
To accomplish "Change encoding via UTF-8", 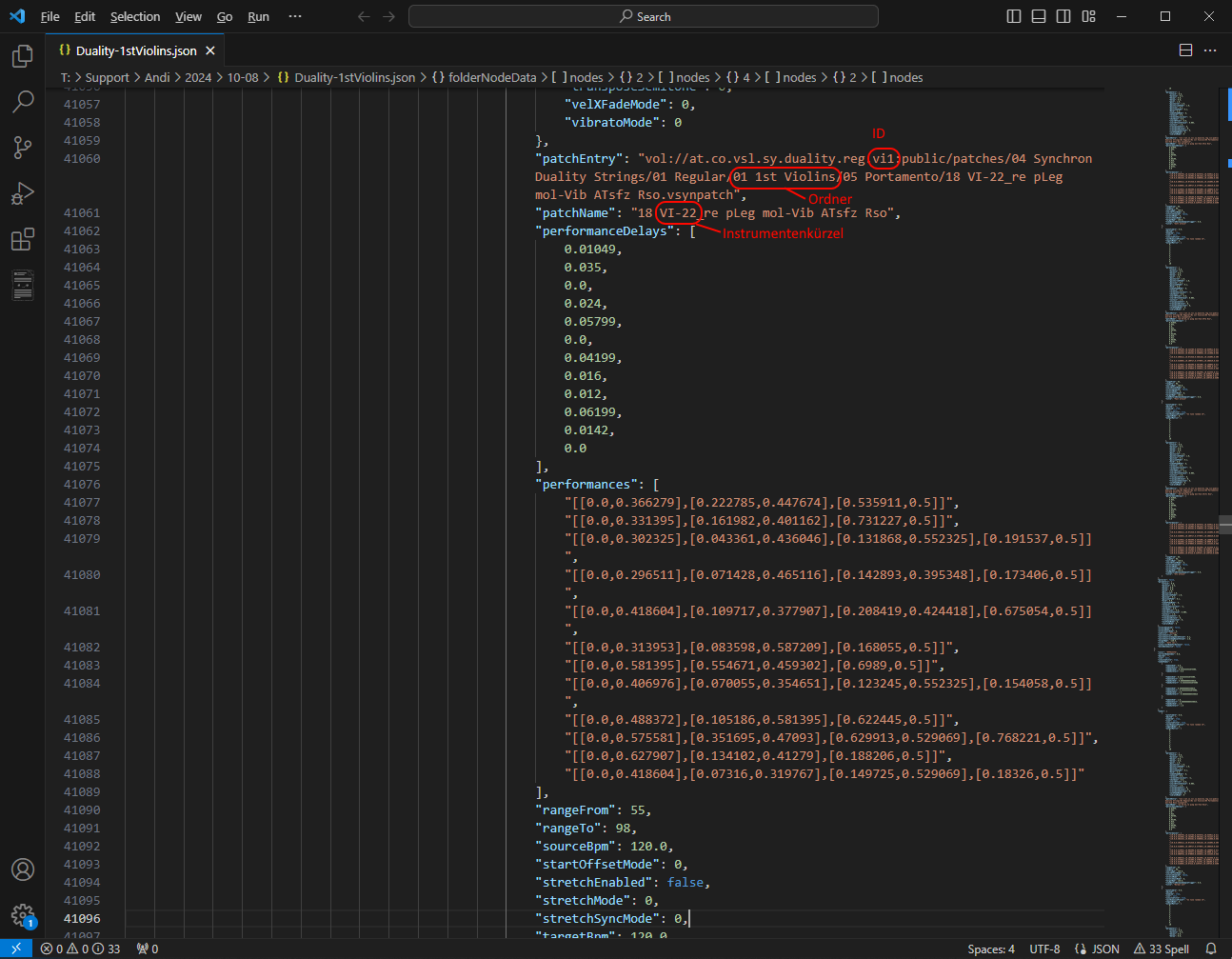I will pyautogui.click(x=1044, y=949).
